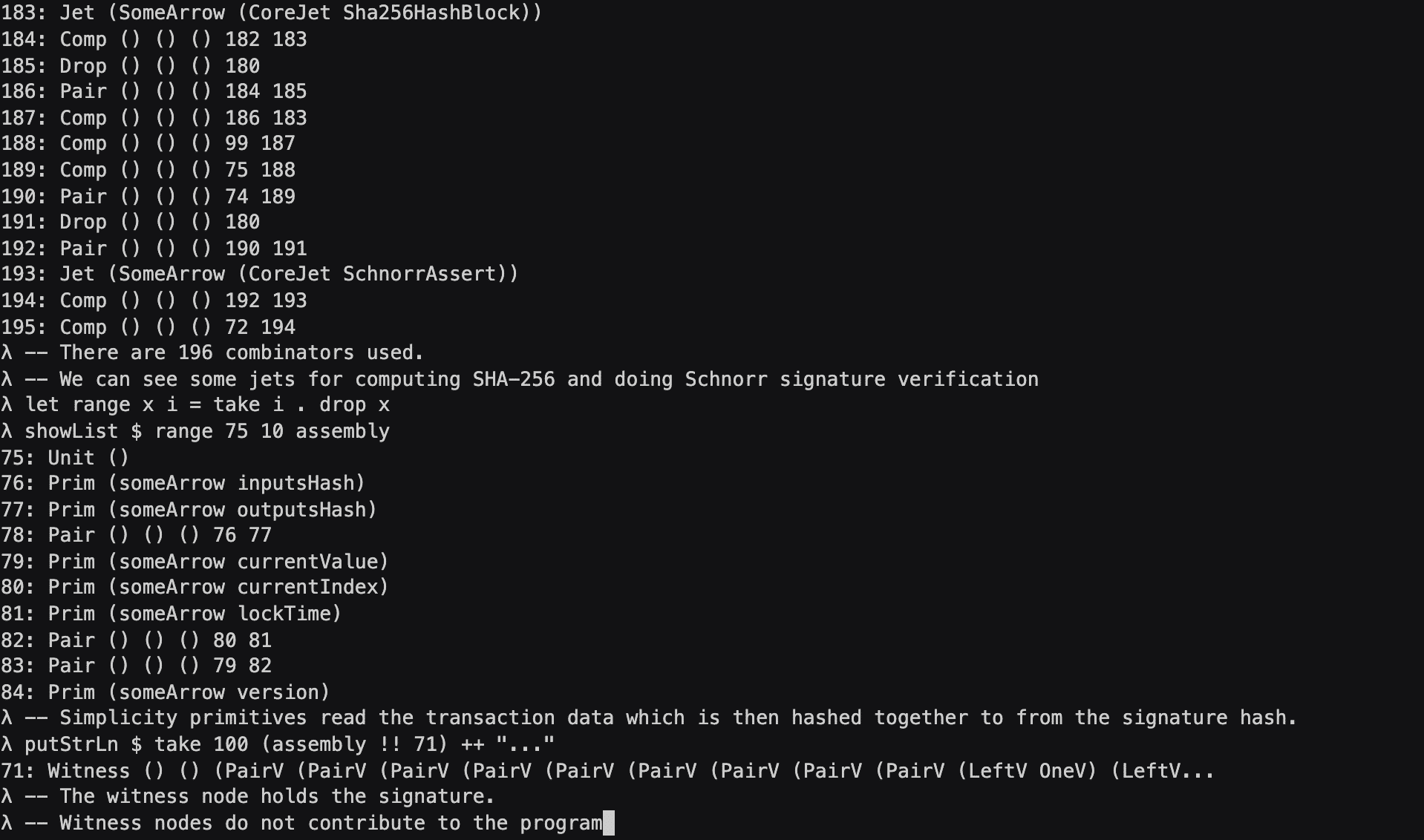Click 'let range x i' definition line
The image size is (1424, 840).
[207, 404]
